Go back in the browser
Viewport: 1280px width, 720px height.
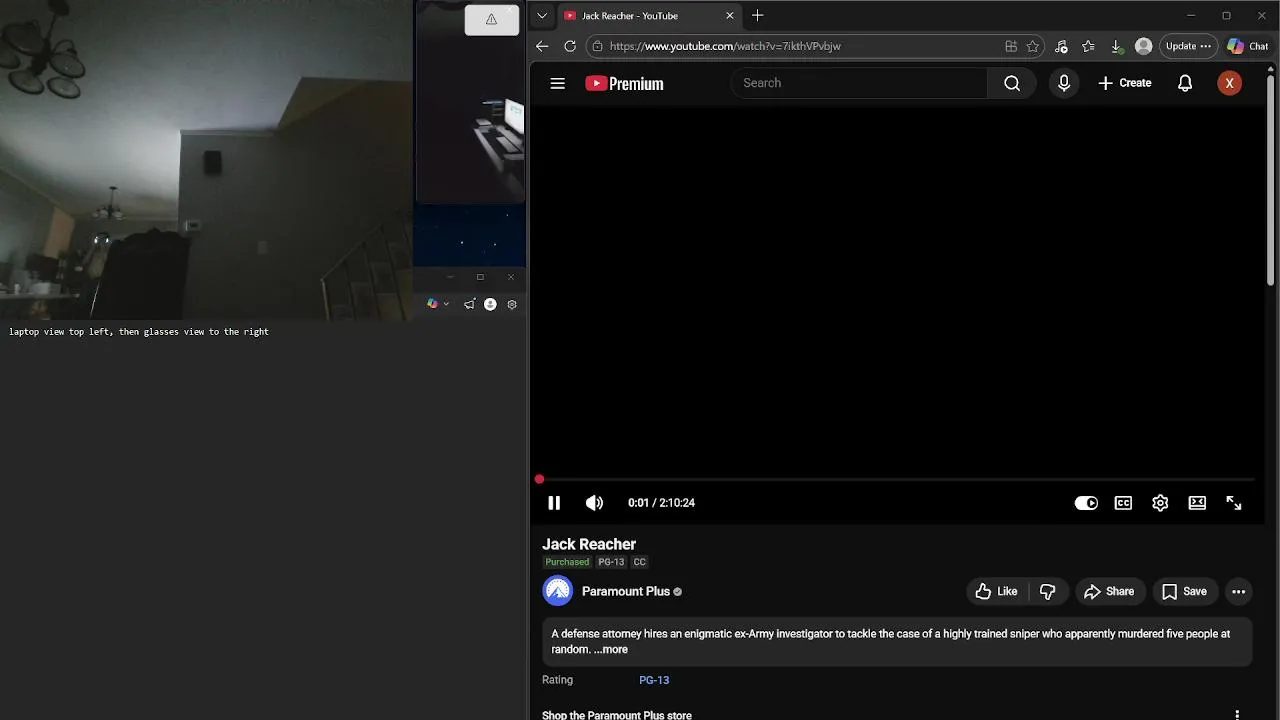(x=542, y=46)
